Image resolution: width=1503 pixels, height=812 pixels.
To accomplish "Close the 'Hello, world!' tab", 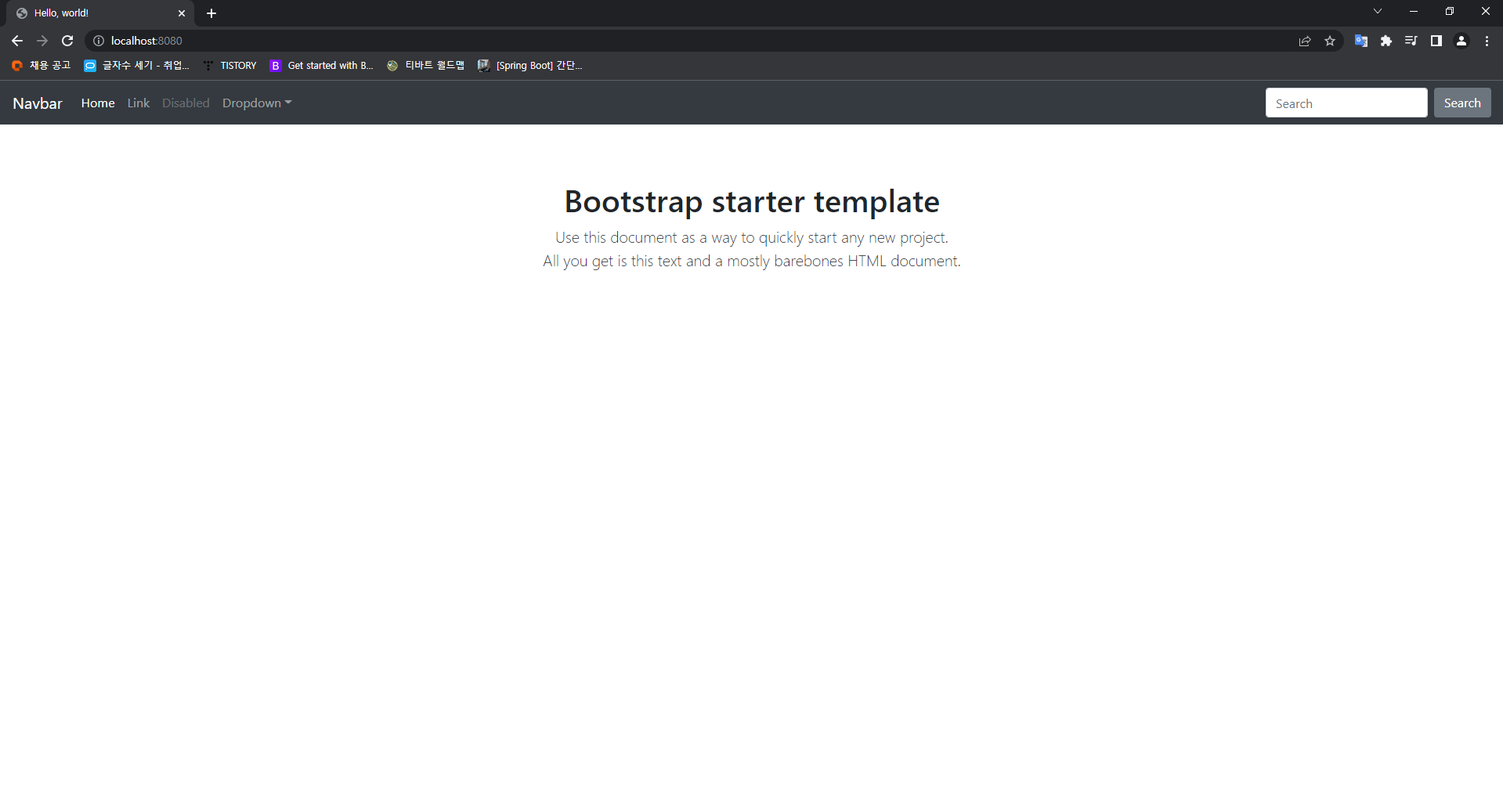I will click(182, 13).
